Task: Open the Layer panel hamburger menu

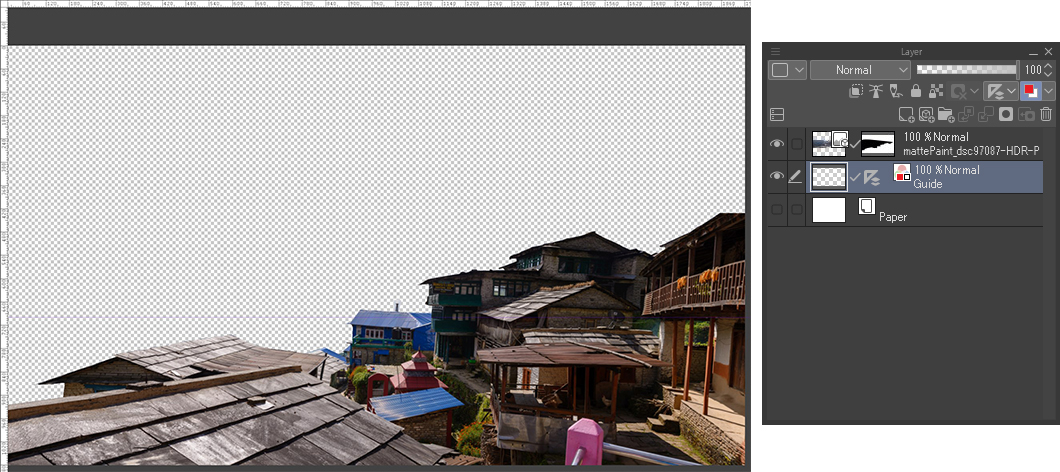Action: coord(775,52)
